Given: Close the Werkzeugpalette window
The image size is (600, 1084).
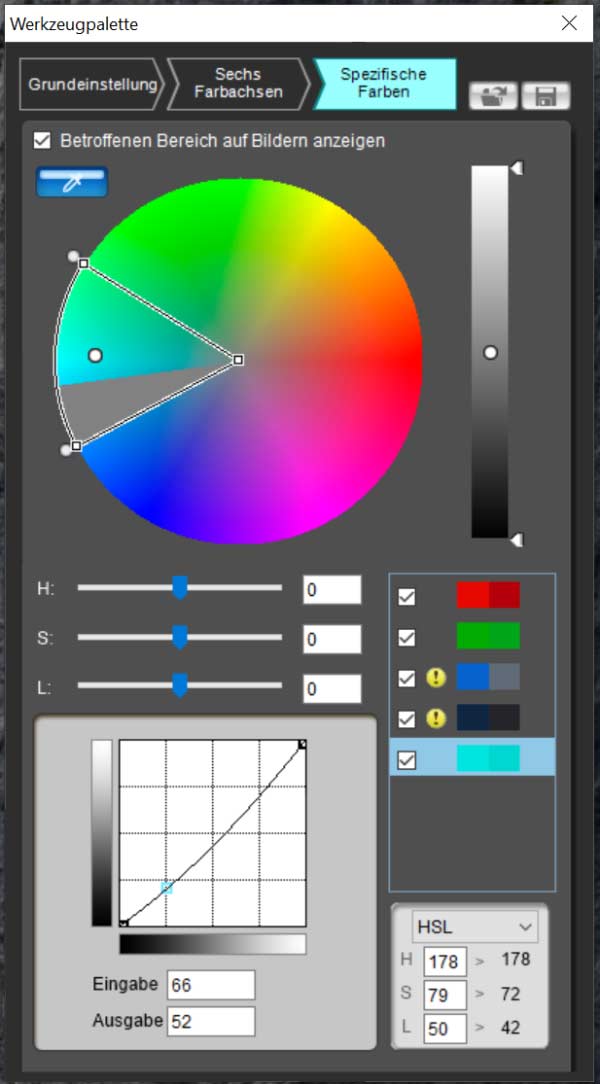Looking at the screenshot, I should (569, 23).
